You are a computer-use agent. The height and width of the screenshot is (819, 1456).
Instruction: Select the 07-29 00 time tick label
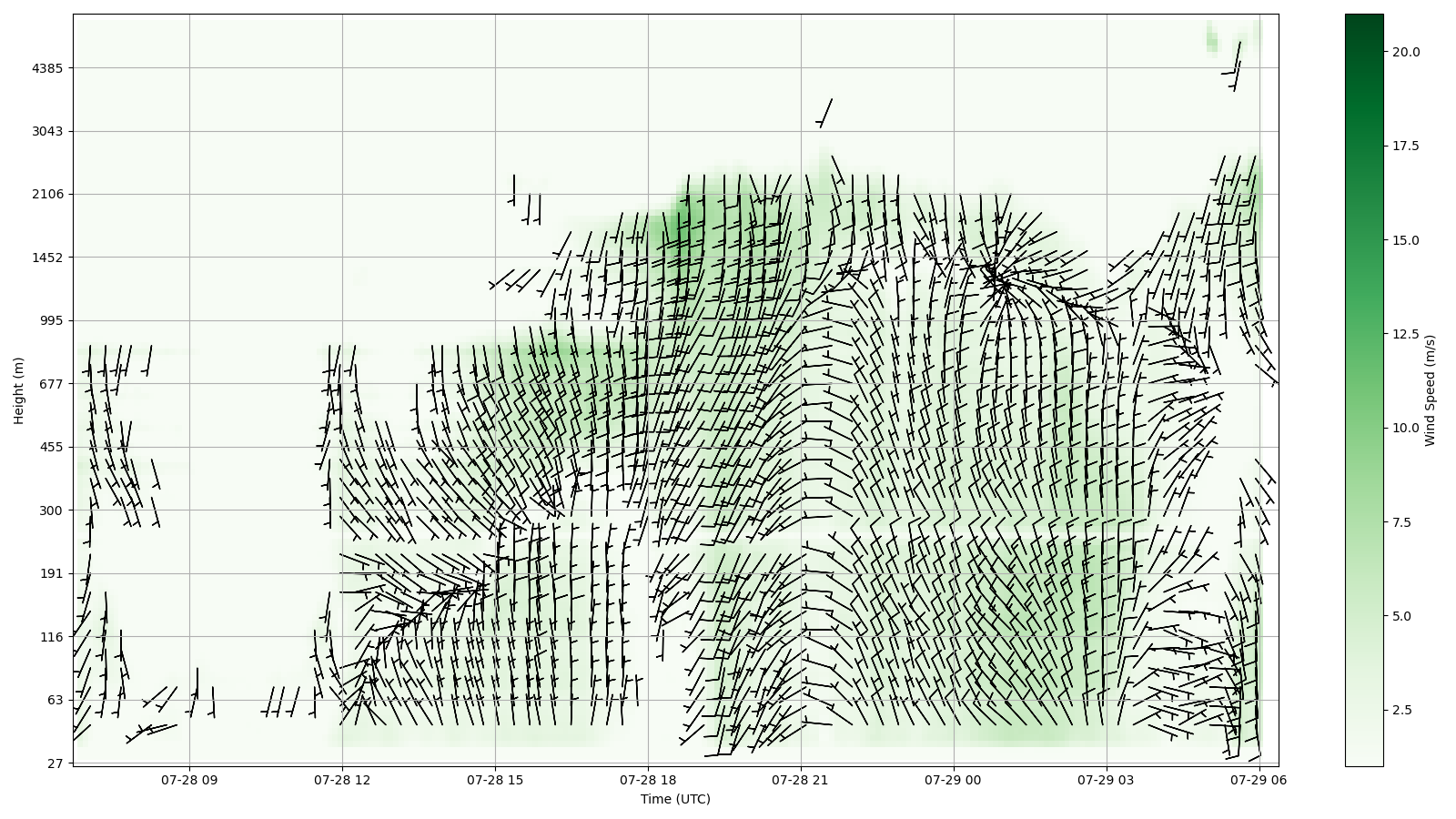[954, 780]
